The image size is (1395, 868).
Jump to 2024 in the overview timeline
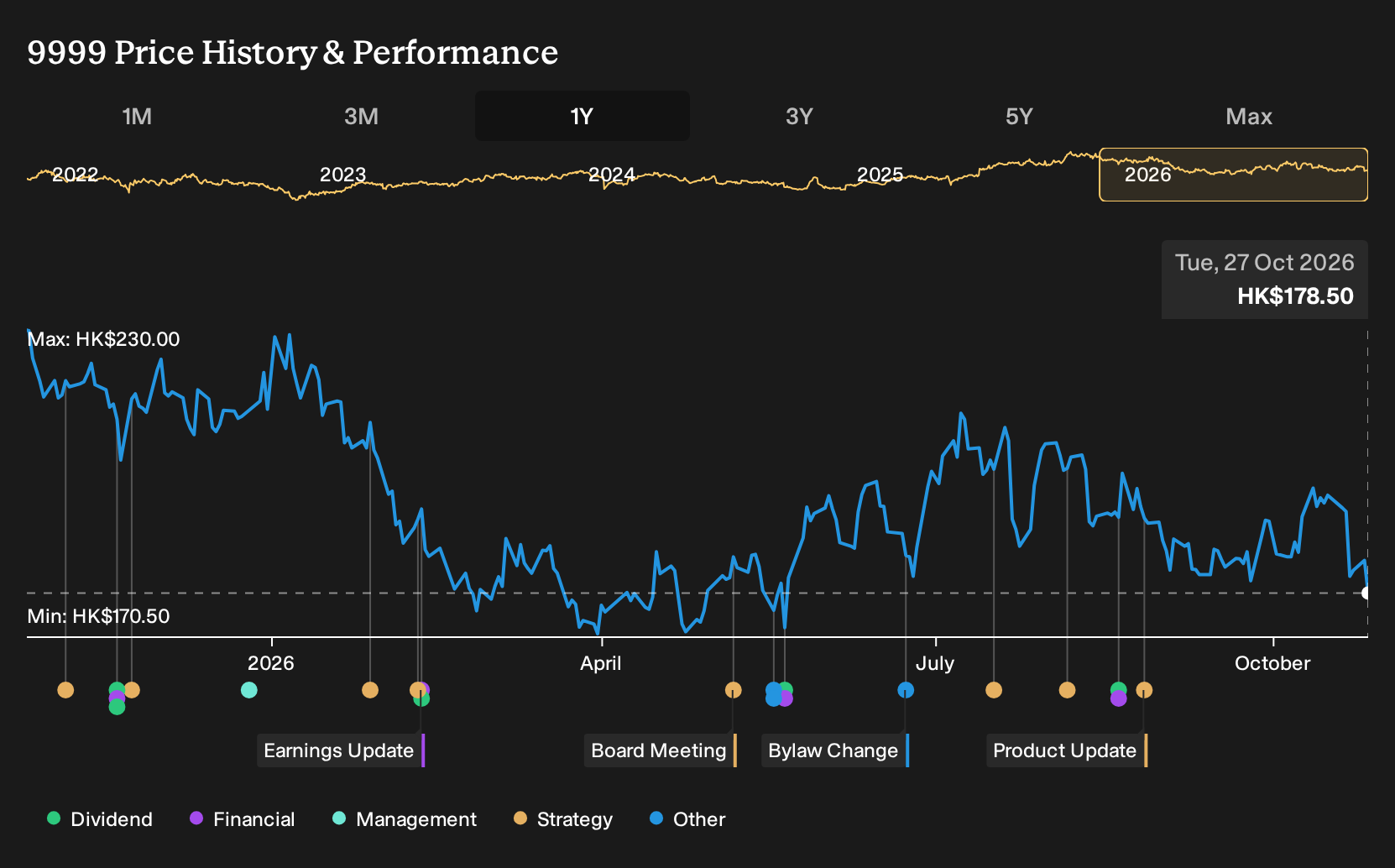point(611,175)
